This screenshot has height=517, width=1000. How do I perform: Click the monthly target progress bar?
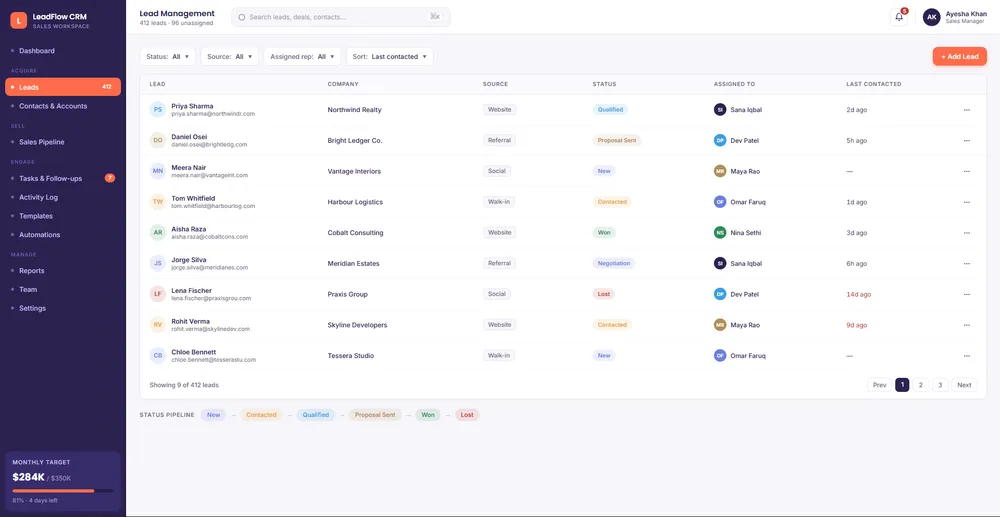coord(62,491)
